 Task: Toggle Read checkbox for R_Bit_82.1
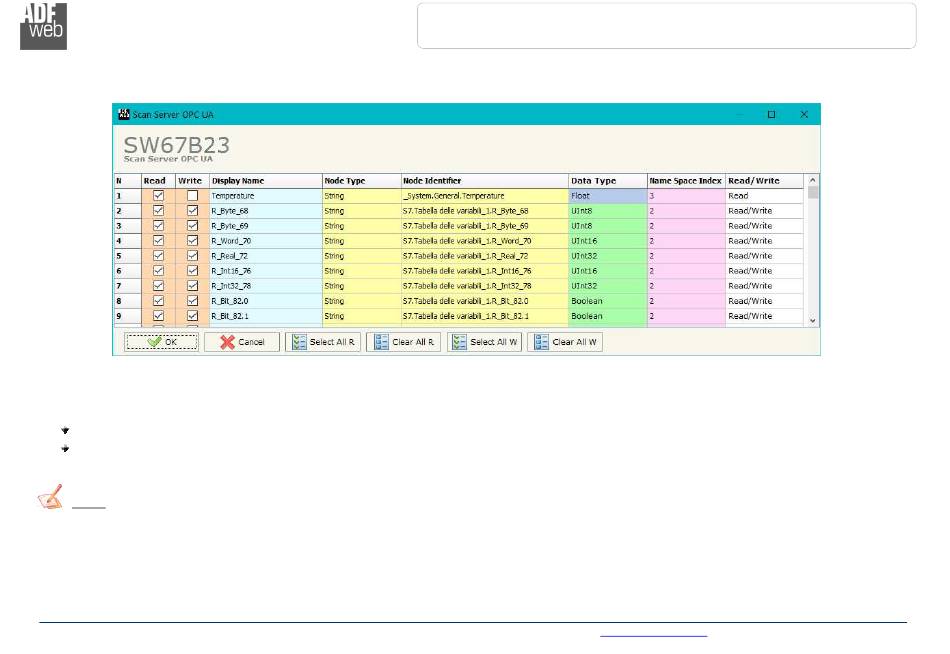(x=158, y=316)
